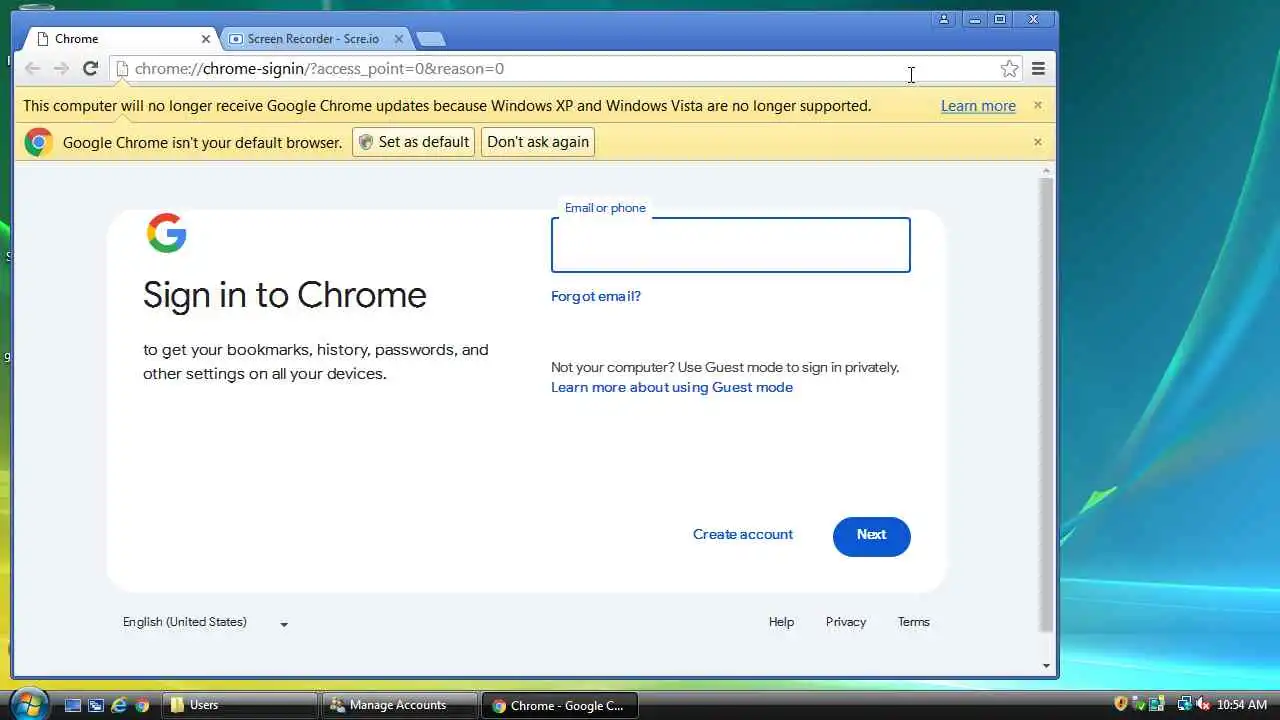
Task: Open the Chrome hamburger menu
Action: pos(1038,68)
